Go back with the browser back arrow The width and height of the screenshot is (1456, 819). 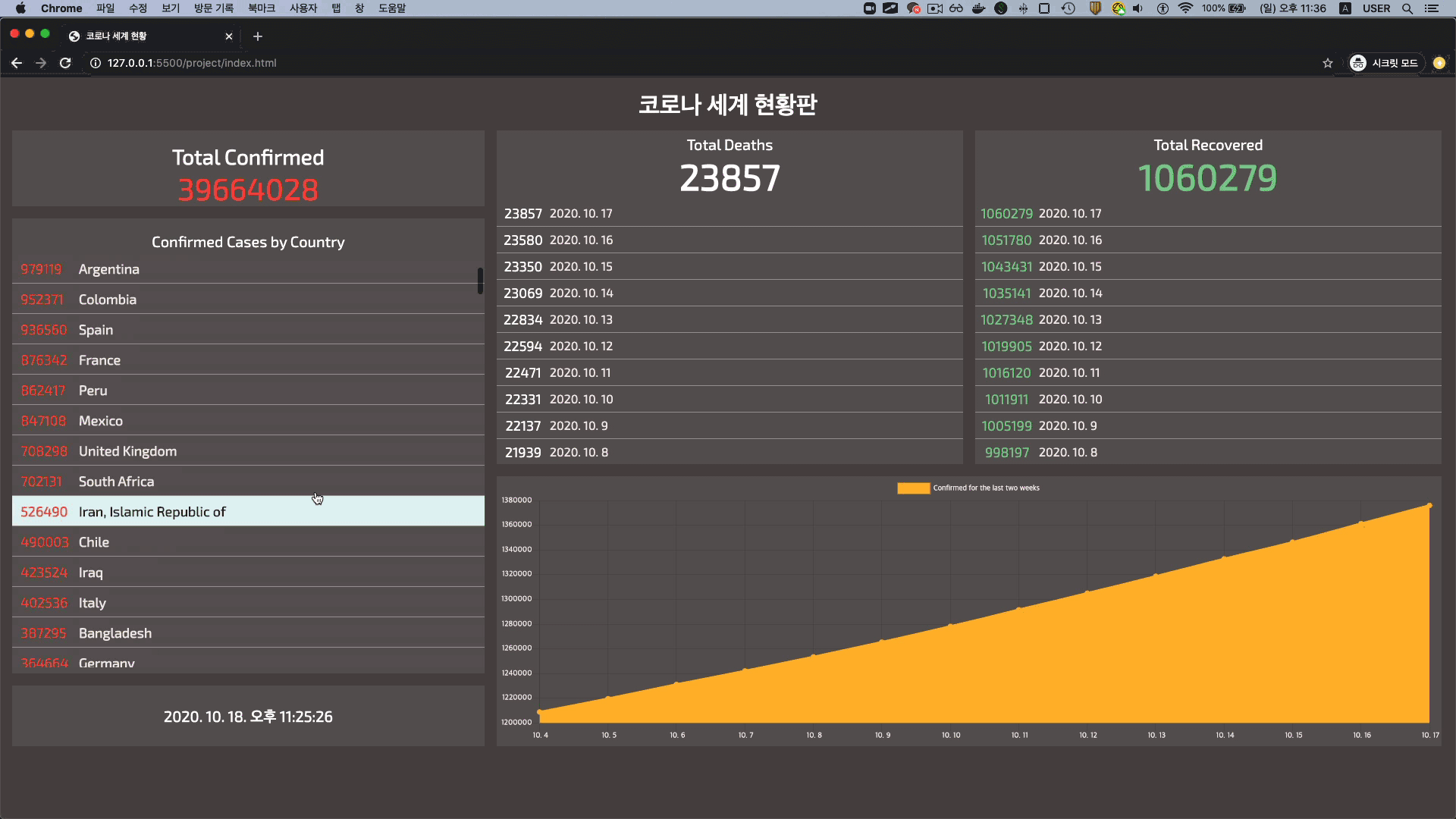click(x=17, y=63)
